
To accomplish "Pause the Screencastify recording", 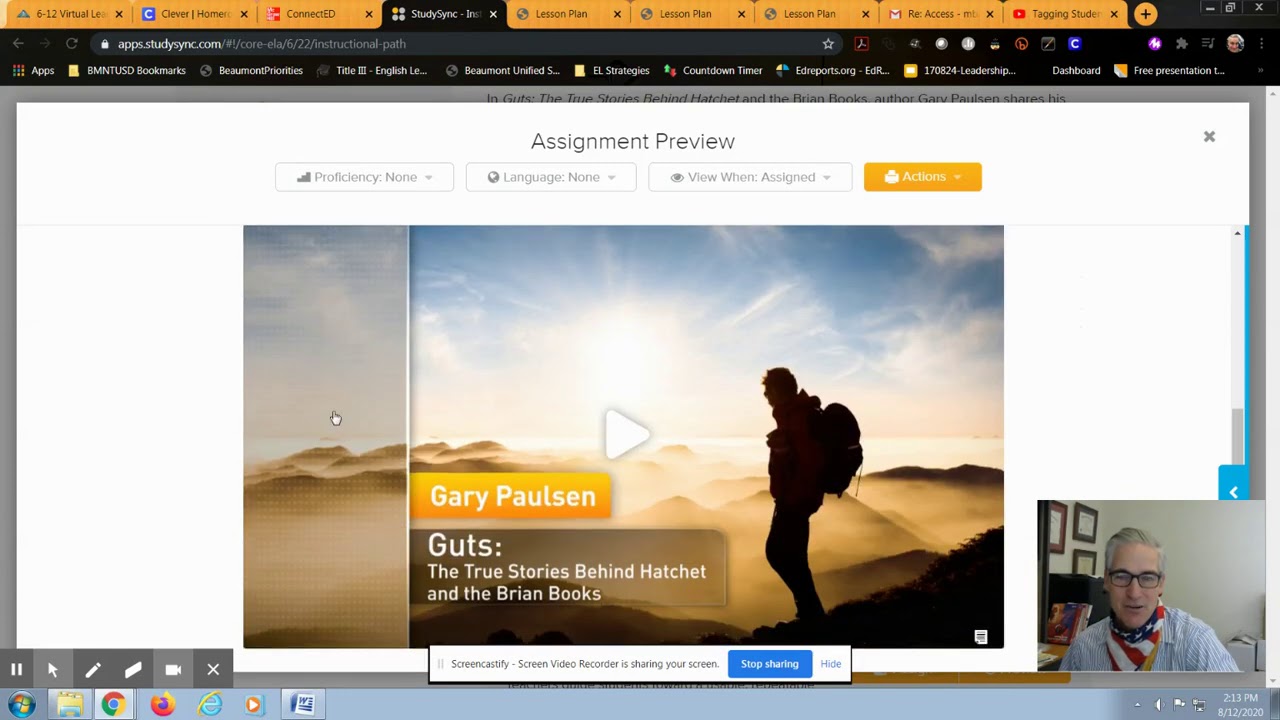I will click(x=17, y=670).
